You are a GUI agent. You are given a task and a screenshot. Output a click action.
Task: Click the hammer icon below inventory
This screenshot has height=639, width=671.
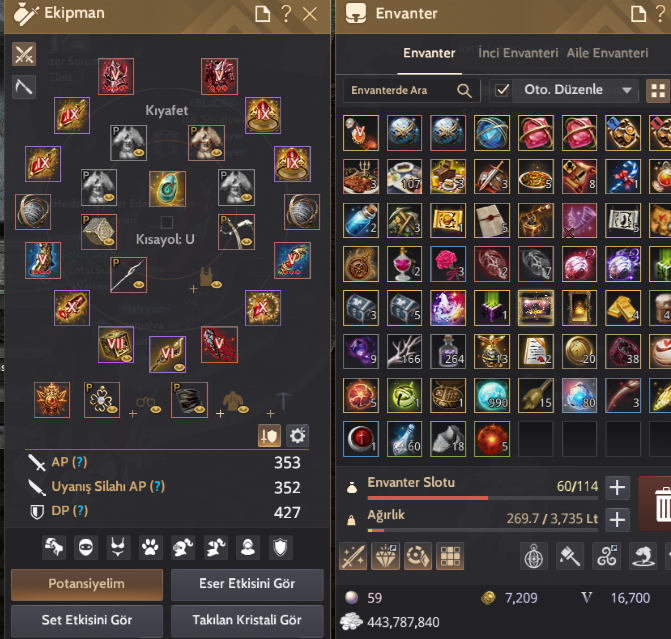[x=570, y=556]
